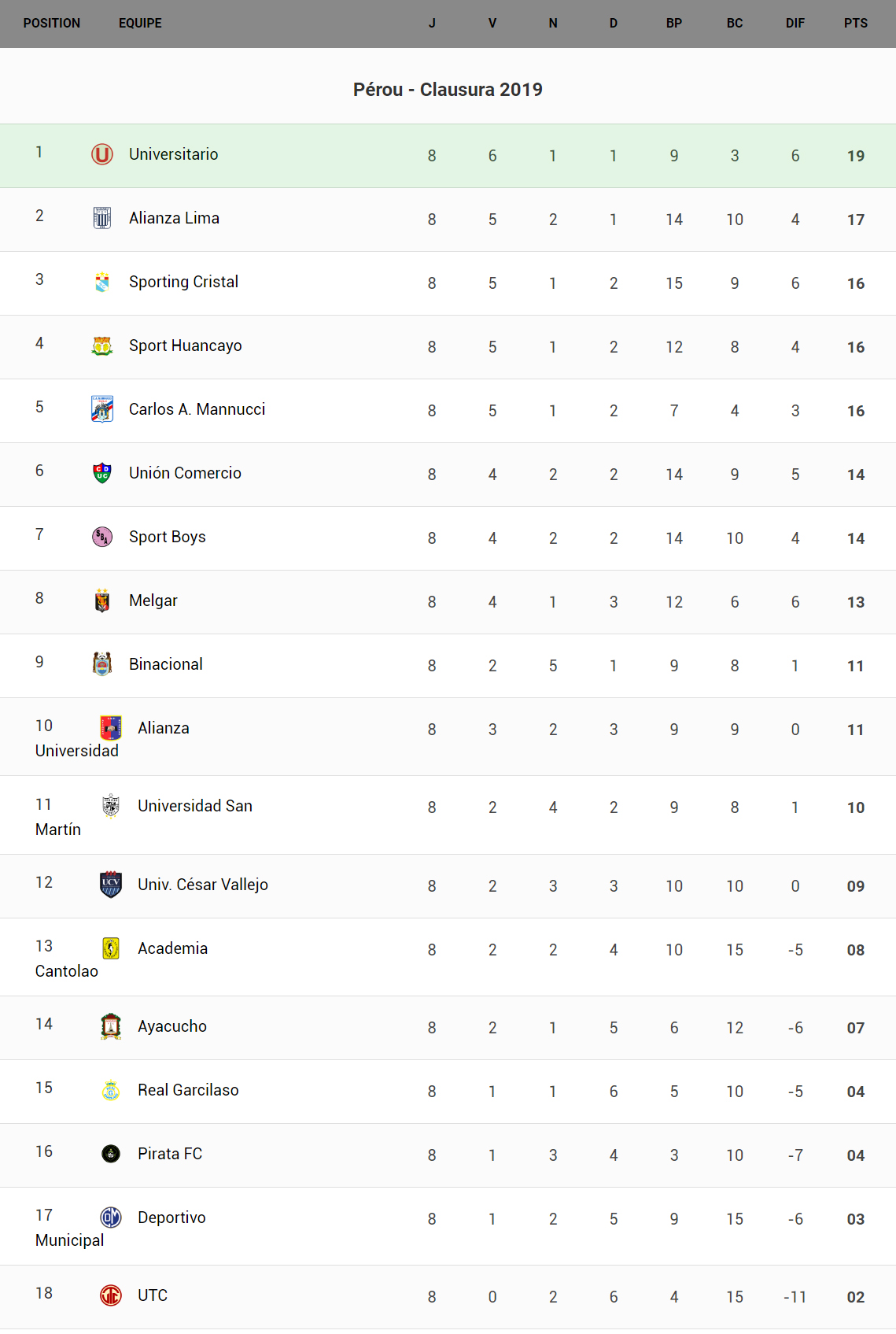Open the Univ. César Vallejo team link

(x=203, y=885)
